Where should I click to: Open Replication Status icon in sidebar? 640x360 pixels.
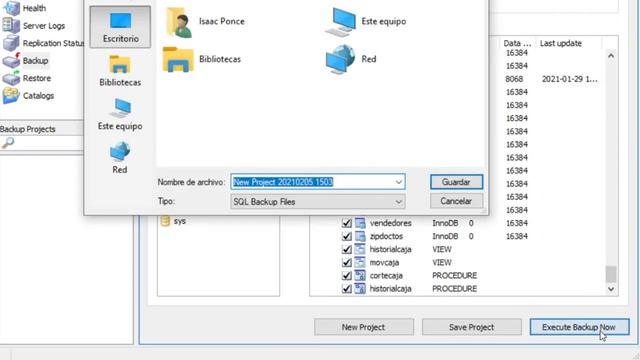click(11, 43)
